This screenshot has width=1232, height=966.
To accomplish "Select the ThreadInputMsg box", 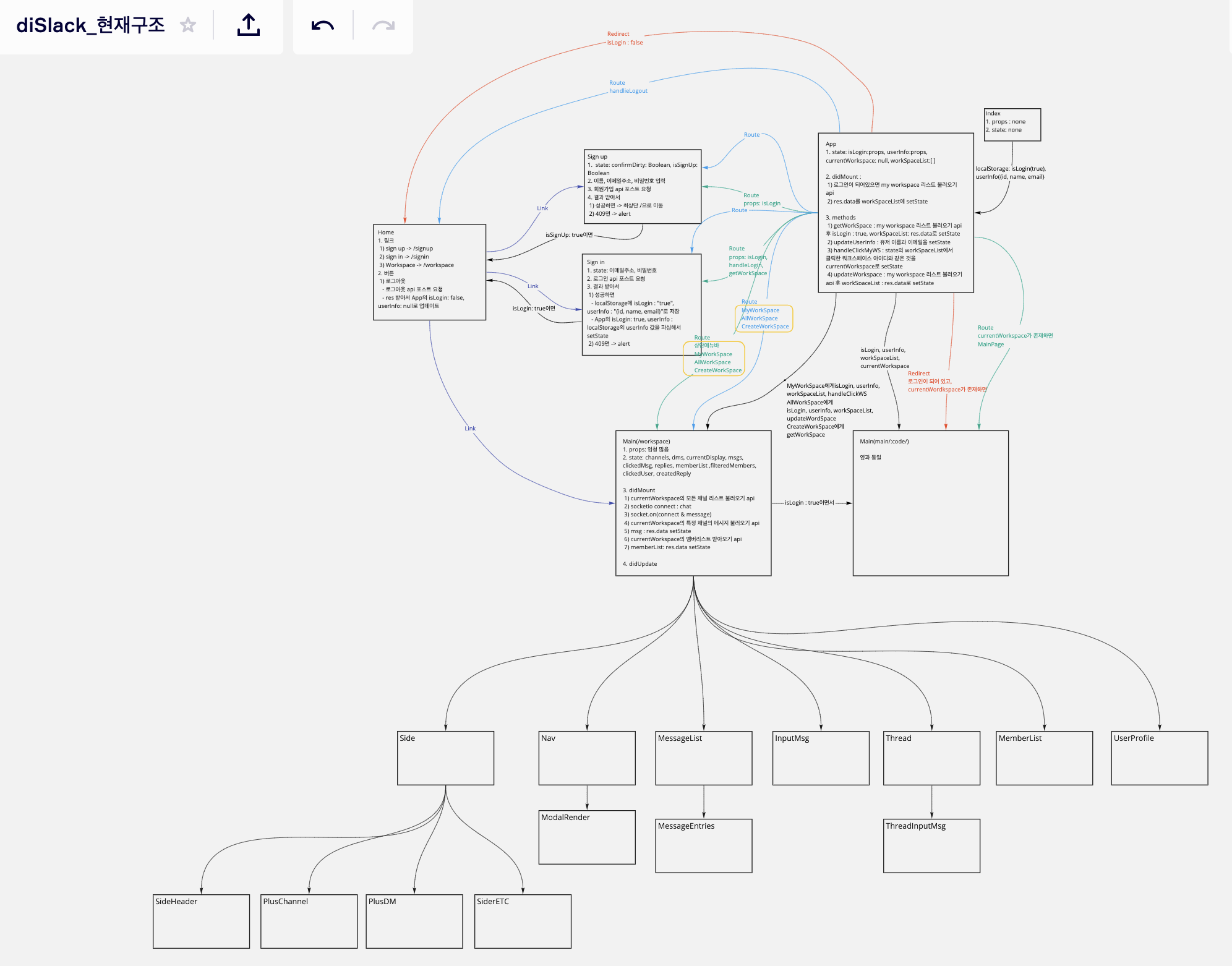I will coord(931,846).
